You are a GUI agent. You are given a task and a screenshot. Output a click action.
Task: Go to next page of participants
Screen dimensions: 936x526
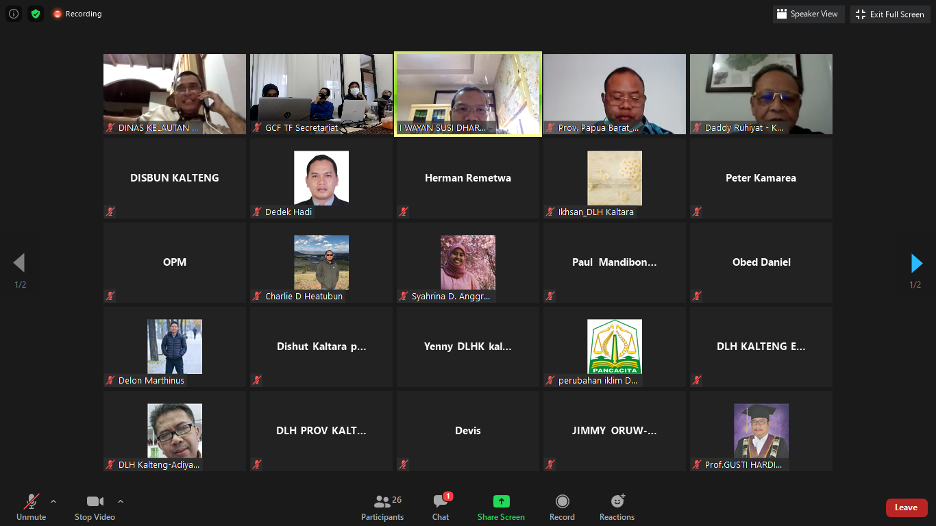point(916,263)
